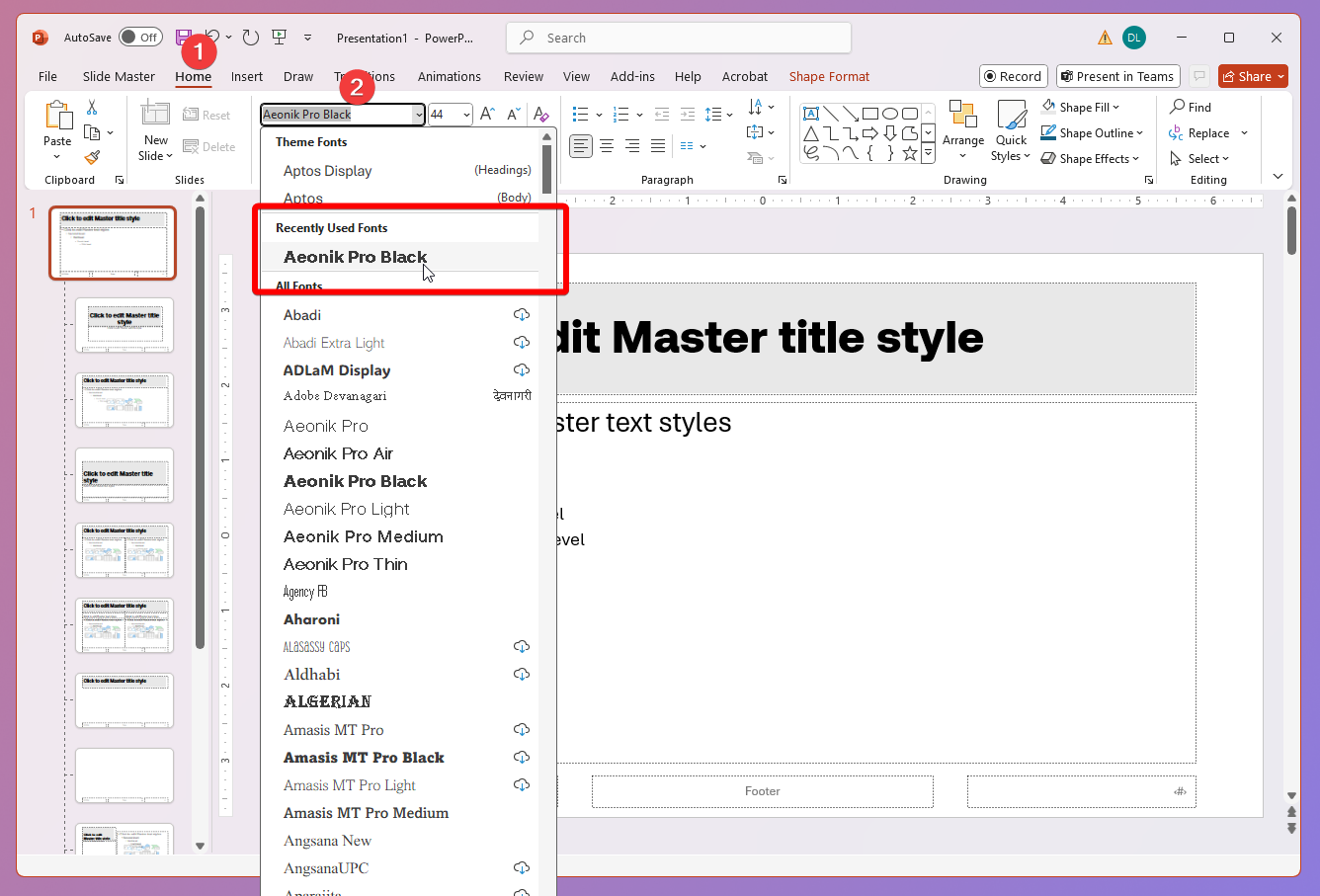Select Aeonik Pro Medium font
The image size is (1320, 896).
[x=400, y=536]
